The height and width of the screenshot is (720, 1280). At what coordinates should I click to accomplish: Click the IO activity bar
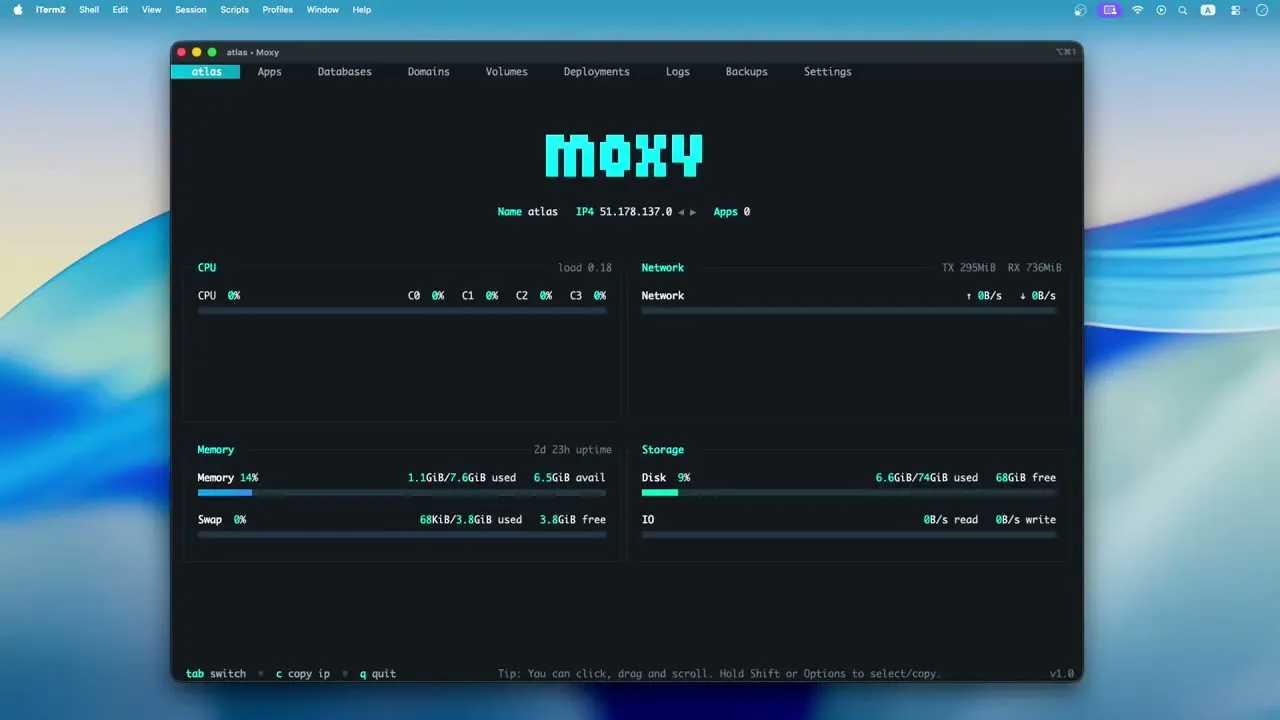coord(849,535)
